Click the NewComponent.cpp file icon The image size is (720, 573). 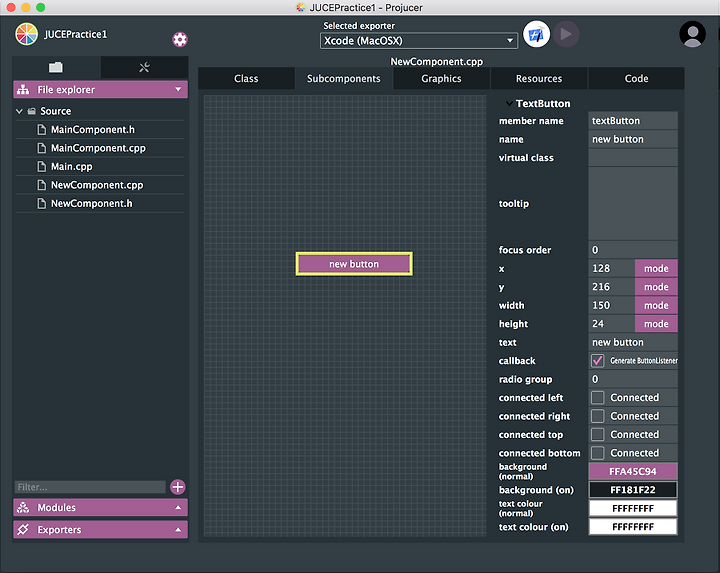click(x=42, y=185)
